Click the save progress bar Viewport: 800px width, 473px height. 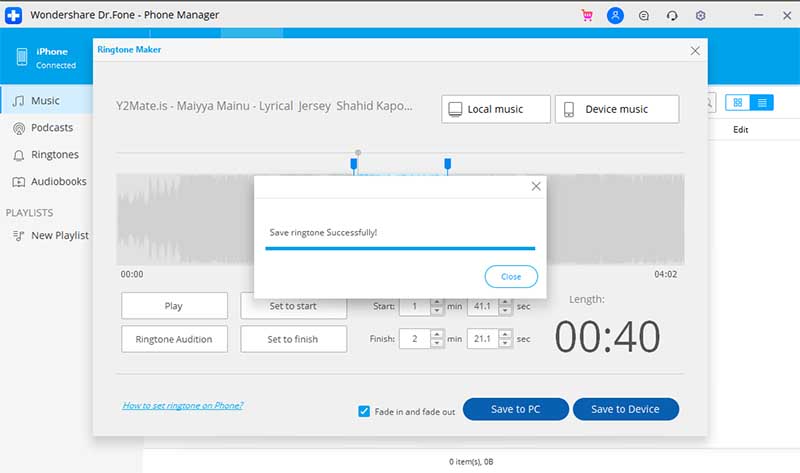pos(400,248)
